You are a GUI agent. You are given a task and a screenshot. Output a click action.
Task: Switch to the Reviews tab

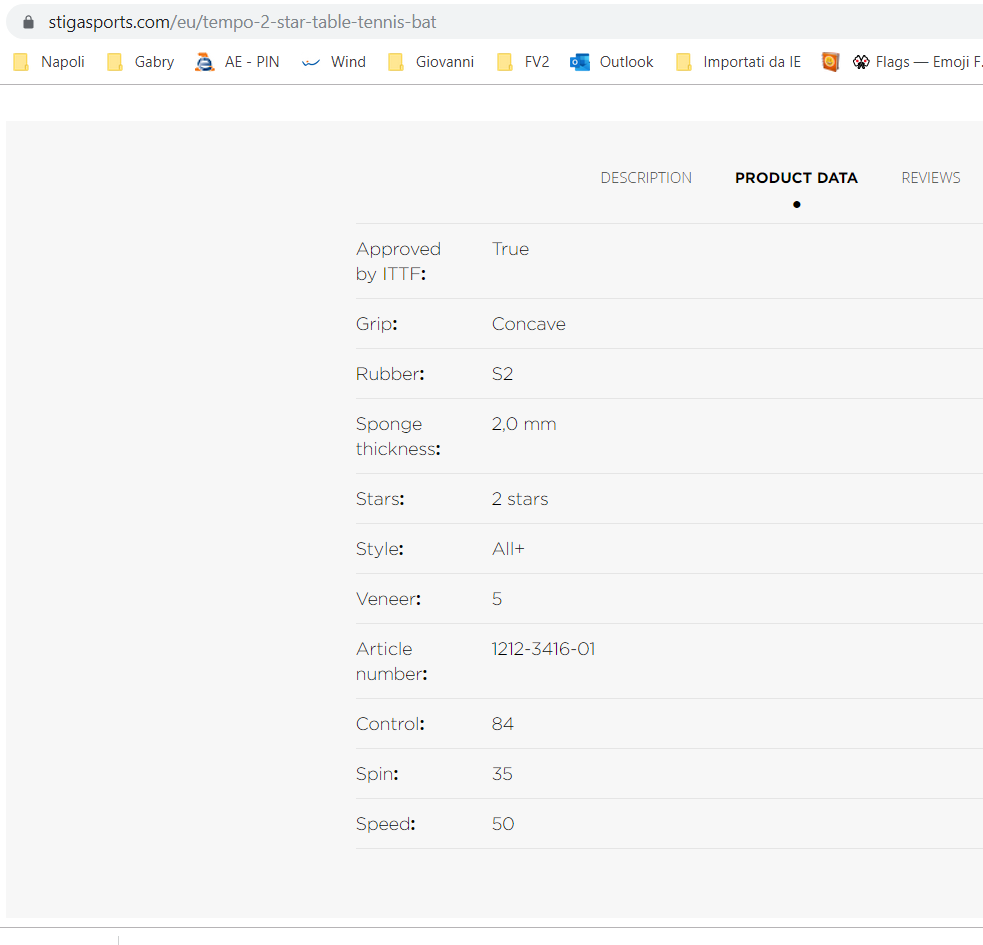pos(930,178)
